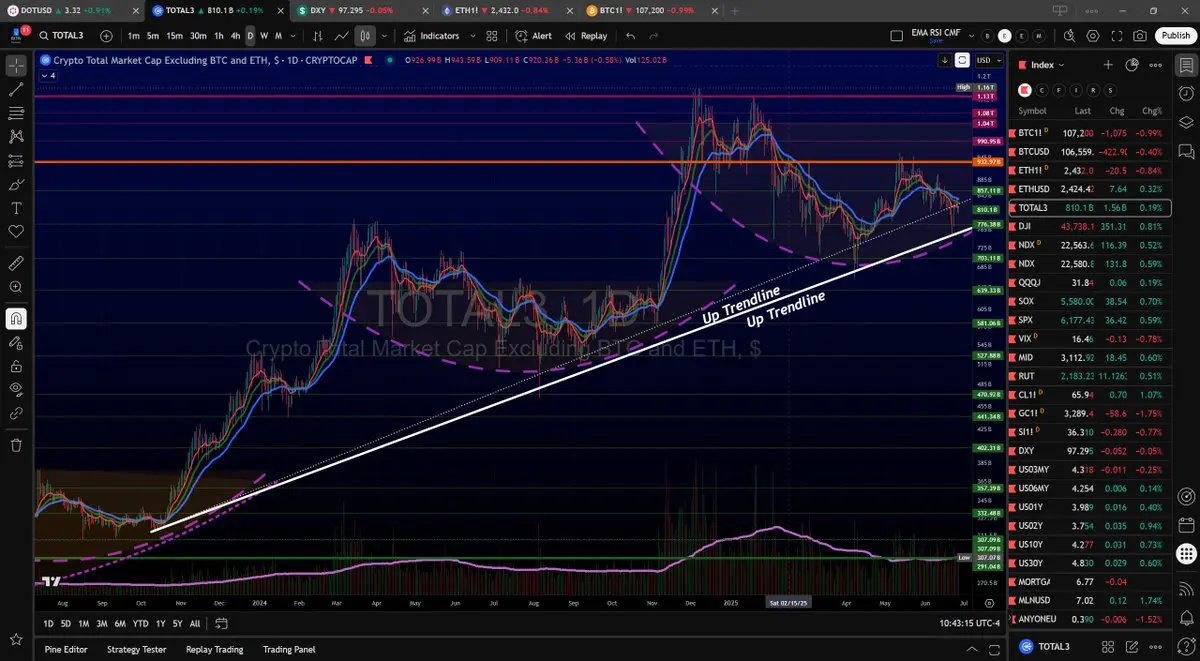Screen dimensions: 1200x661
Task: Add a symbol to the watchlist
Action: pyautogui.click(x=1108, y=65)
